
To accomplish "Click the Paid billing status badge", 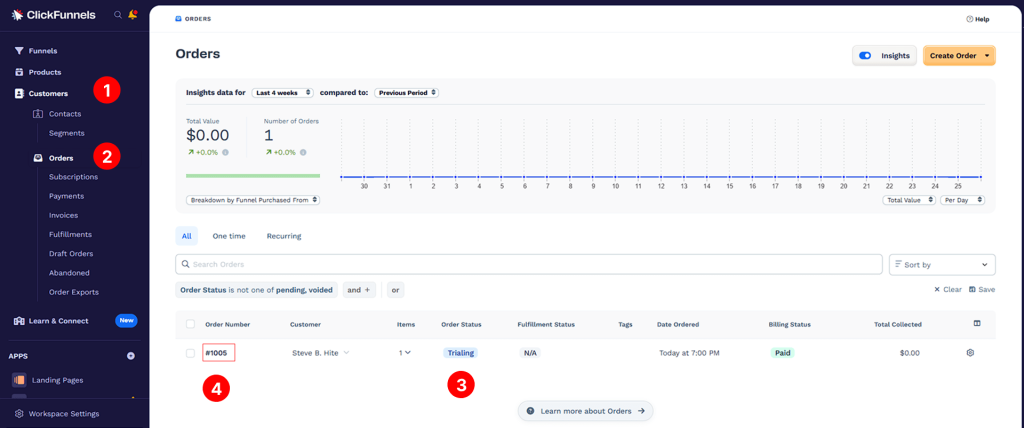I will click(x=782, y=353).
